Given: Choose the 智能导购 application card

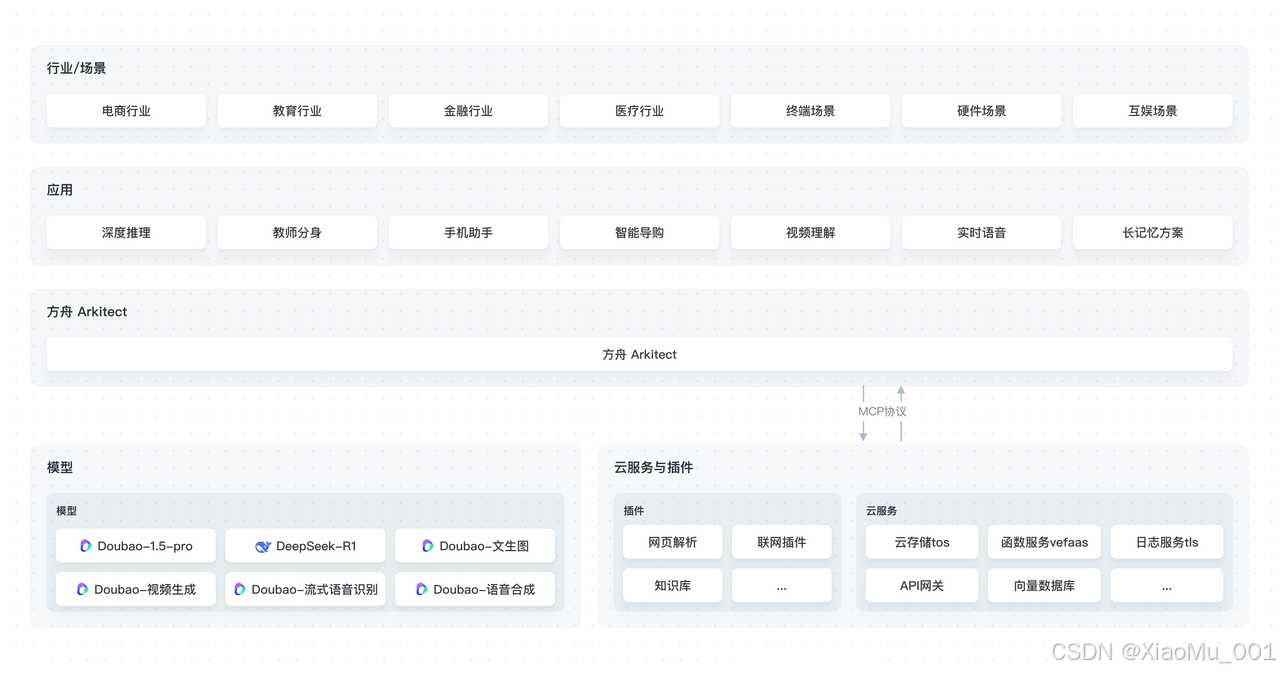Looking at the screenshot, I should [x=639, y=232].
